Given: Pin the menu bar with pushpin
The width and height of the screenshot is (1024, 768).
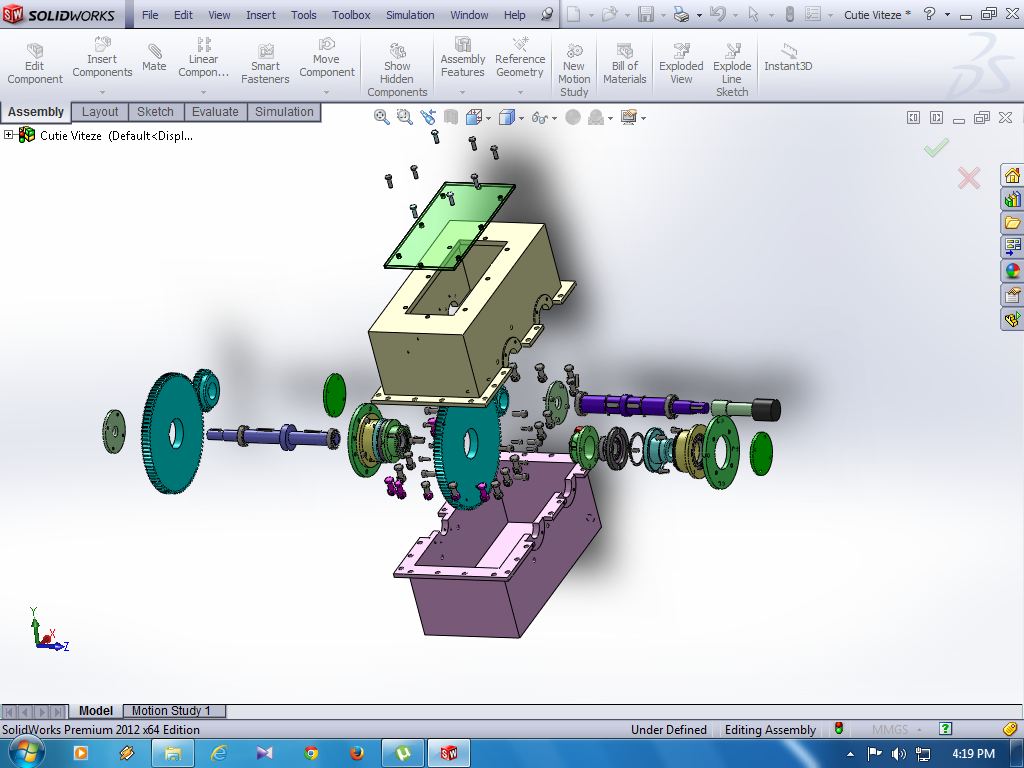Looking at the screenshot, I should 547,14.
